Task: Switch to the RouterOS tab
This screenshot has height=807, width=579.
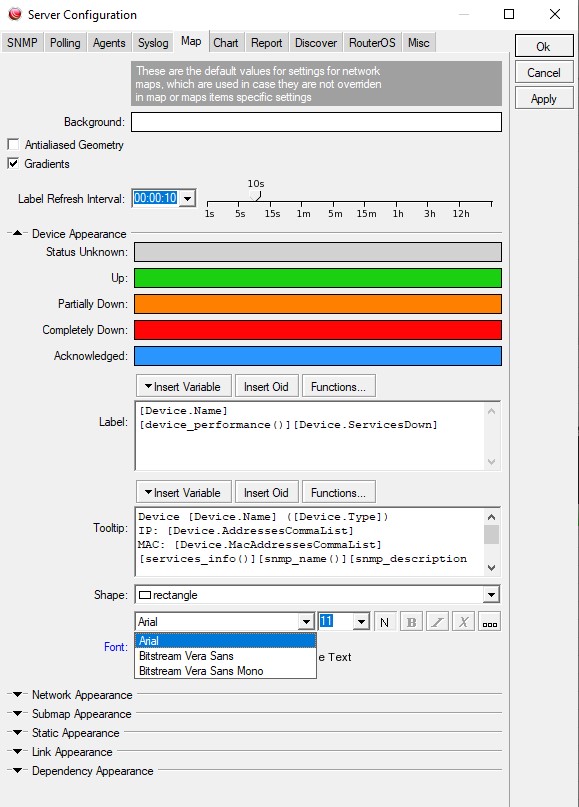Action: pyautogui.click(x=372, y=43)
